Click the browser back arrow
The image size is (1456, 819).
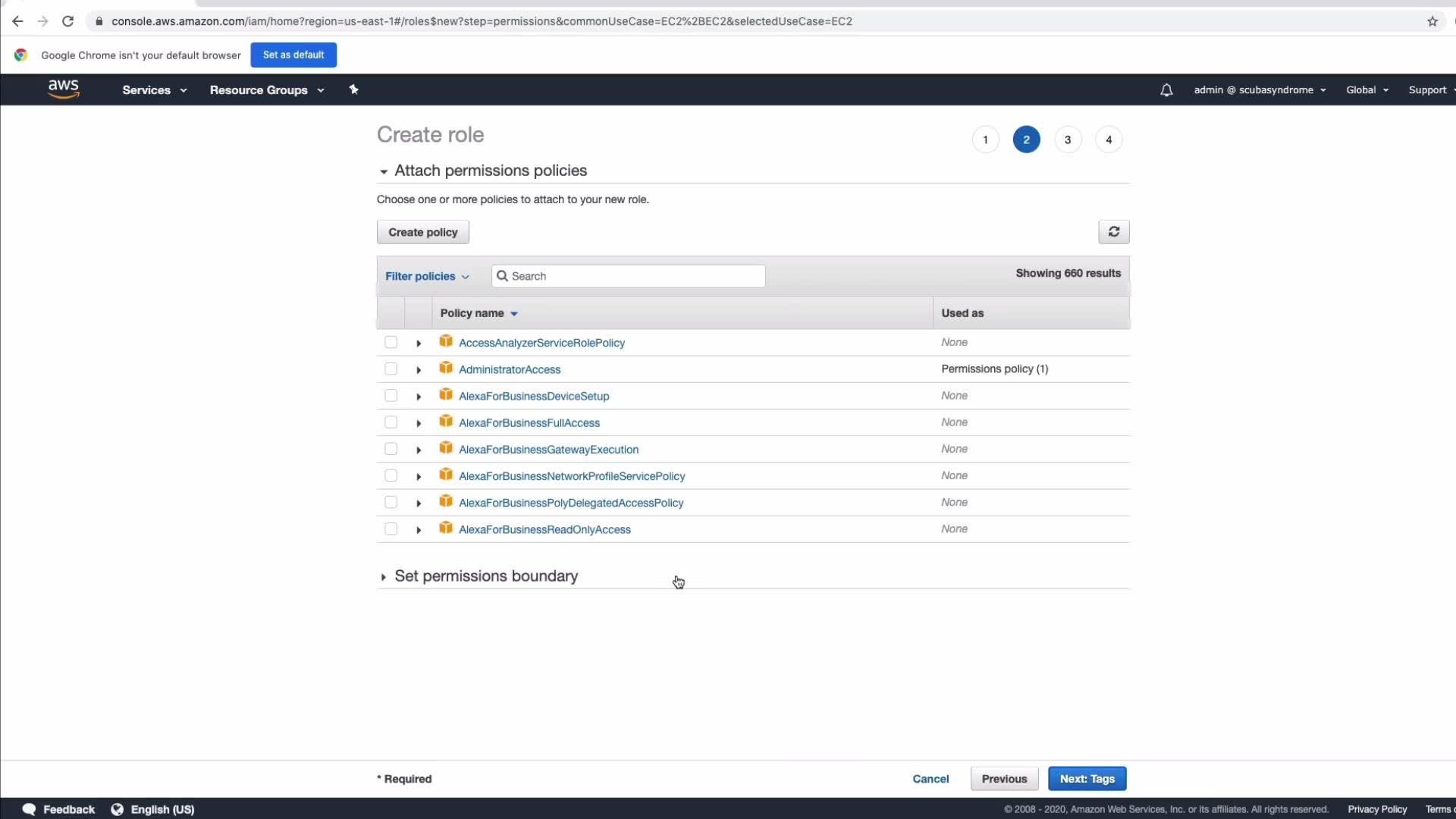(x=17, y=21)
